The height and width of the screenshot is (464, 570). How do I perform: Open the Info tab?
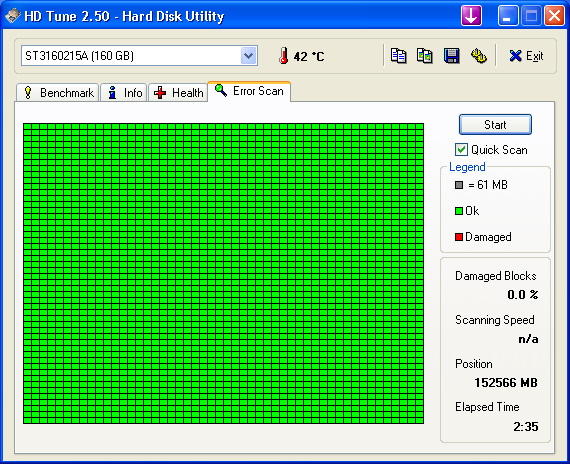pos(124,92)
